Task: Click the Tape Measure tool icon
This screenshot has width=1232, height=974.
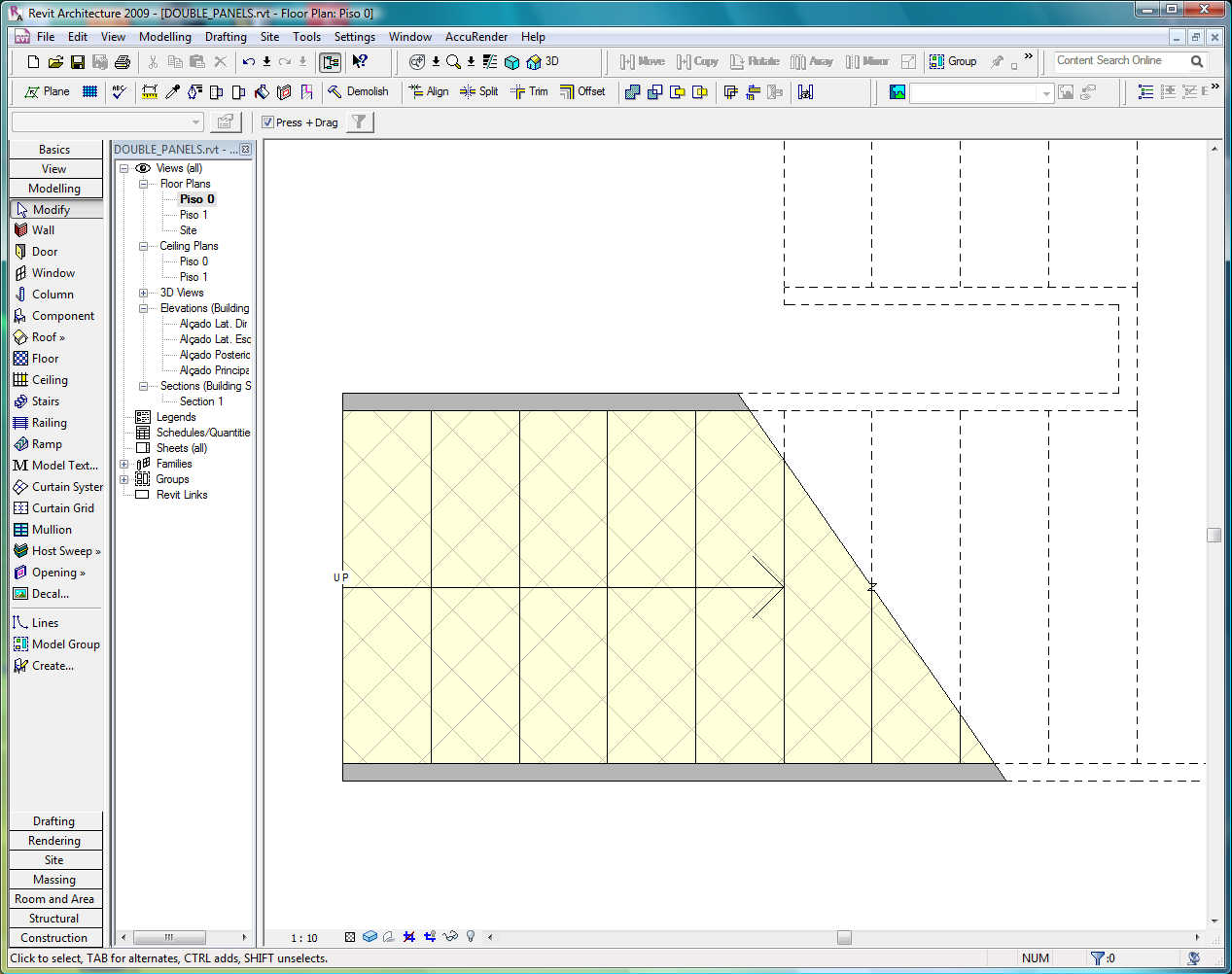Action: [150, 91]
